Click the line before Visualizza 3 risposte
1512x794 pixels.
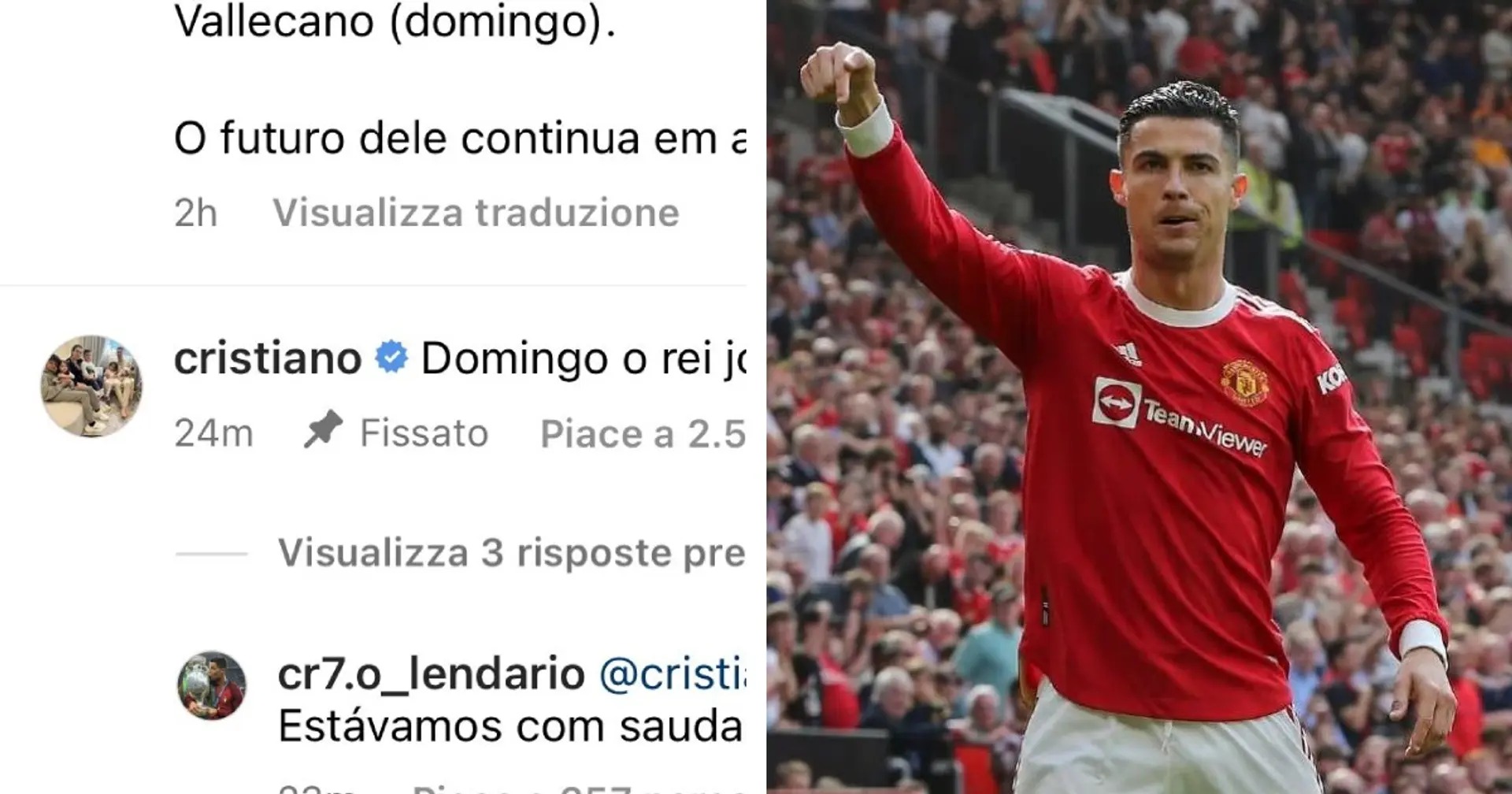click(x=211, y=554)
